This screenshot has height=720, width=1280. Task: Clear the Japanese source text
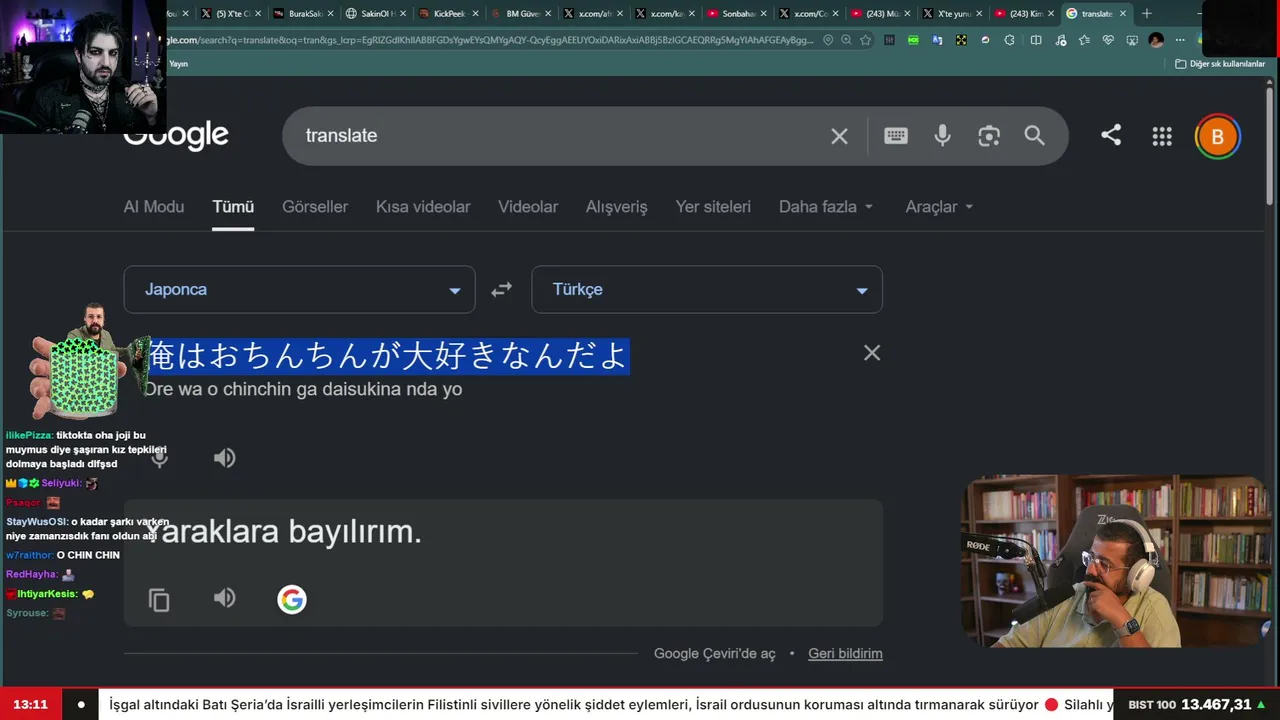(x=872, y=352)
